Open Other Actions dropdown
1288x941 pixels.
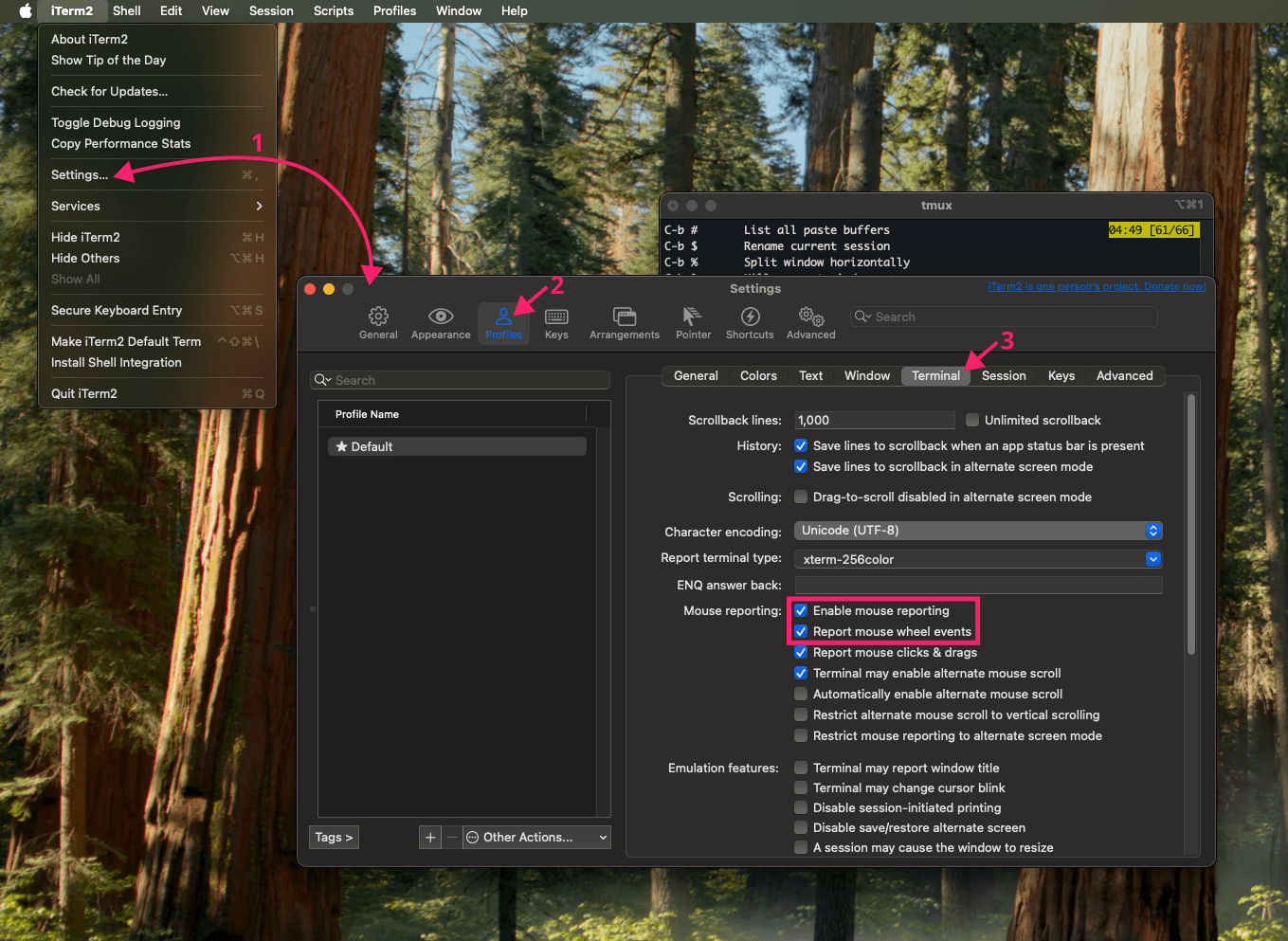click(x=536, y=837)
